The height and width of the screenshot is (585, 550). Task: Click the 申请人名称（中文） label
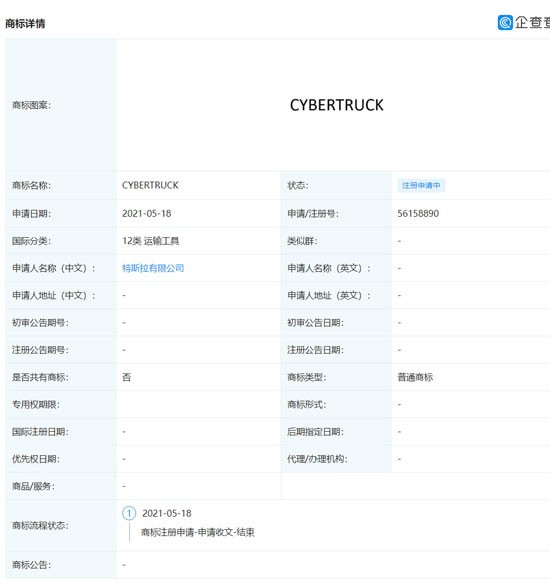[54, 268]
